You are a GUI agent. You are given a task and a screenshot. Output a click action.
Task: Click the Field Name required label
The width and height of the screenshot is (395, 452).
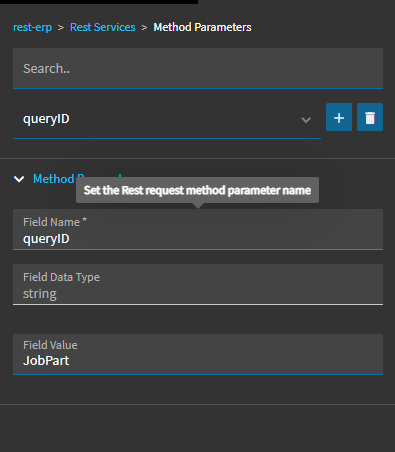[55, 222]
